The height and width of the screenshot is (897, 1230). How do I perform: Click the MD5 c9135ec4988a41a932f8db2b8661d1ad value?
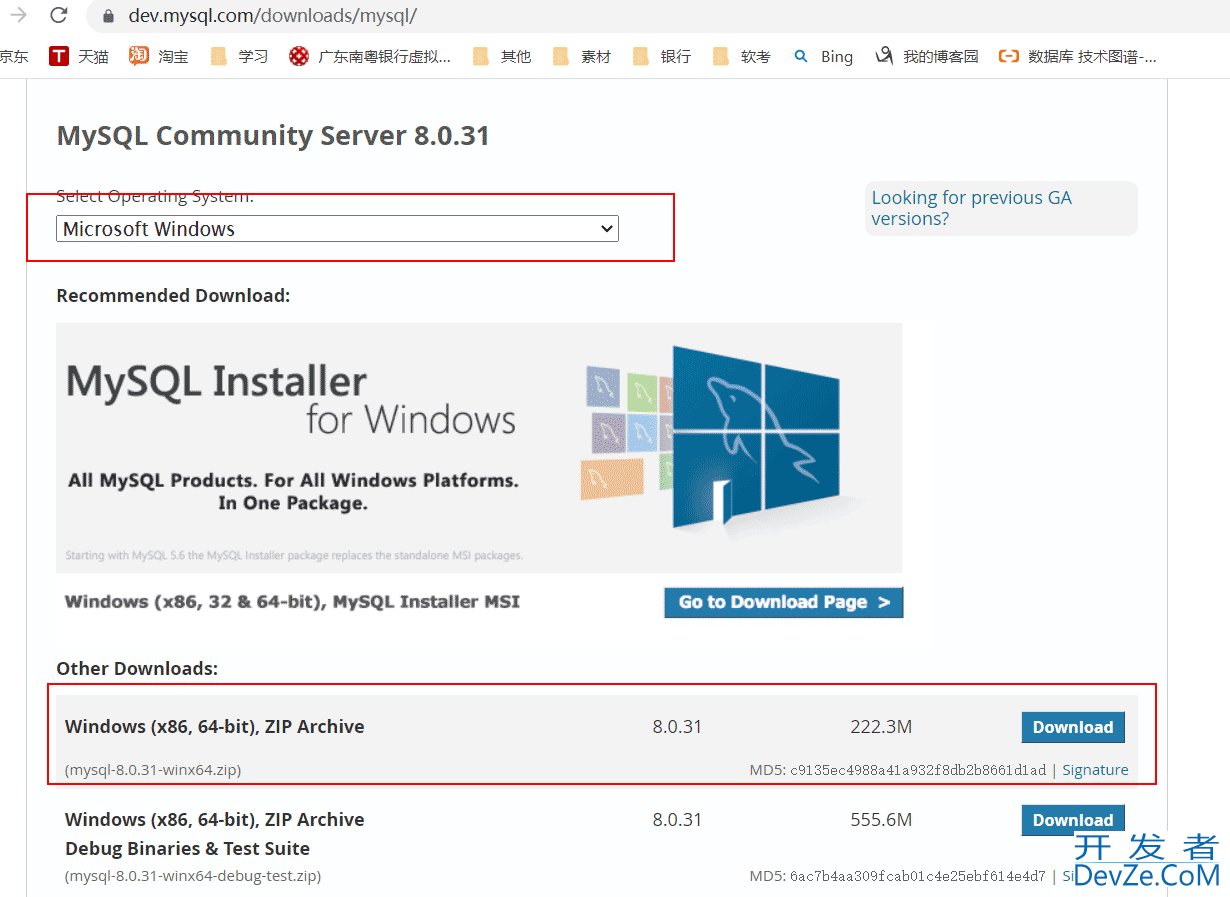click(918, 770)
